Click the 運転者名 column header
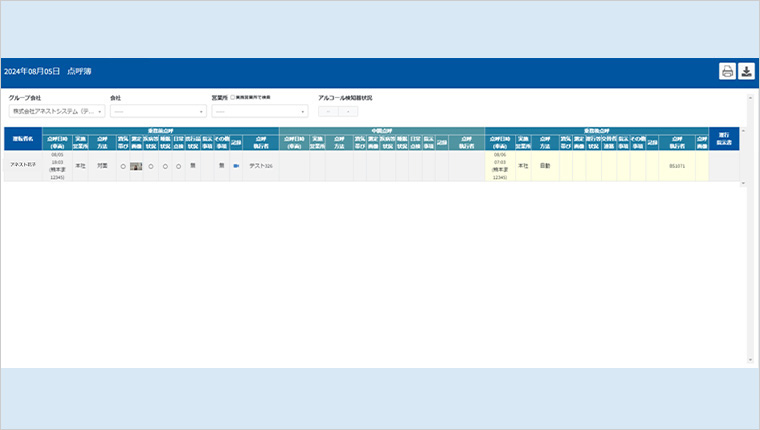 tap(22, 138)
